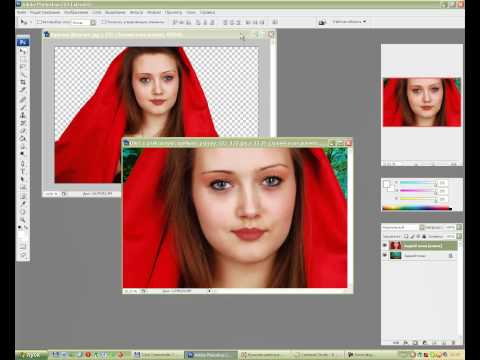Select the Lasso tool
Screen dimensions: 480x360
coord(23,67)
